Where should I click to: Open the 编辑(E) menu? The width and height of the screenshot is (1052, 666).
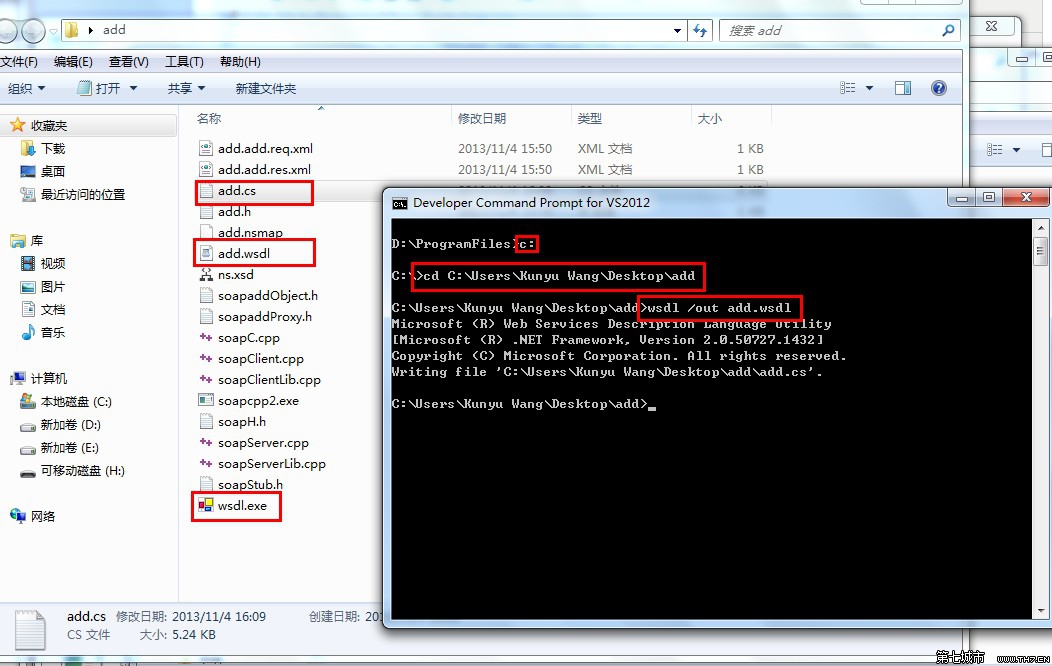(73, 62)
